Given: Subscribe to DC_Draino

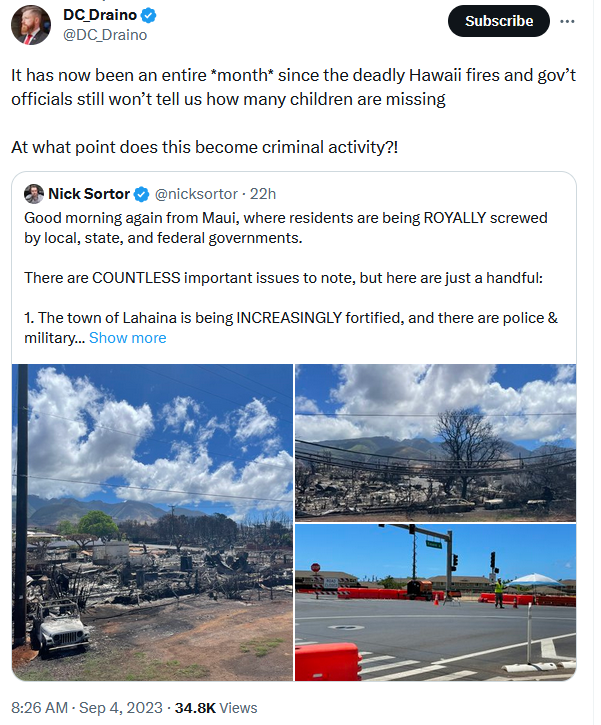Looking at the screenshot, I should click(498, 21).
